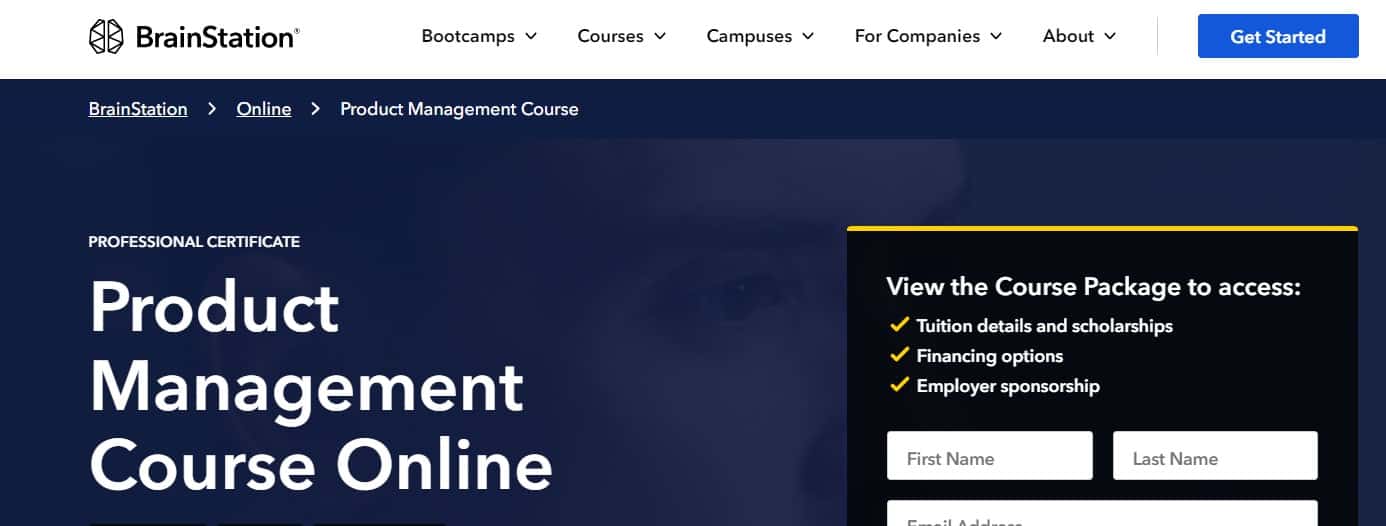1386x526 pixels.
Task: Focus the Last Name input field
Action: 1215,456
